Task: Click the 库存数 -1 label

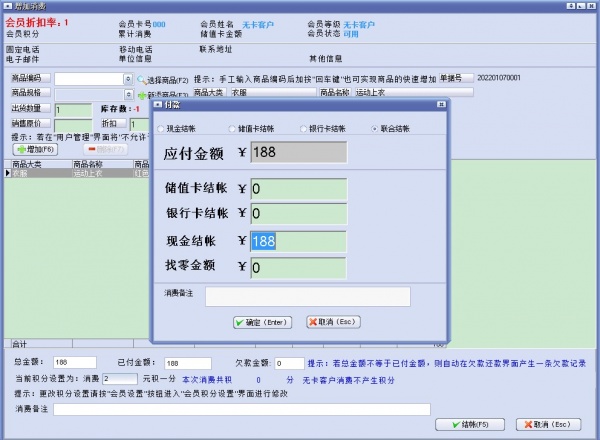Action: point(120,109)
